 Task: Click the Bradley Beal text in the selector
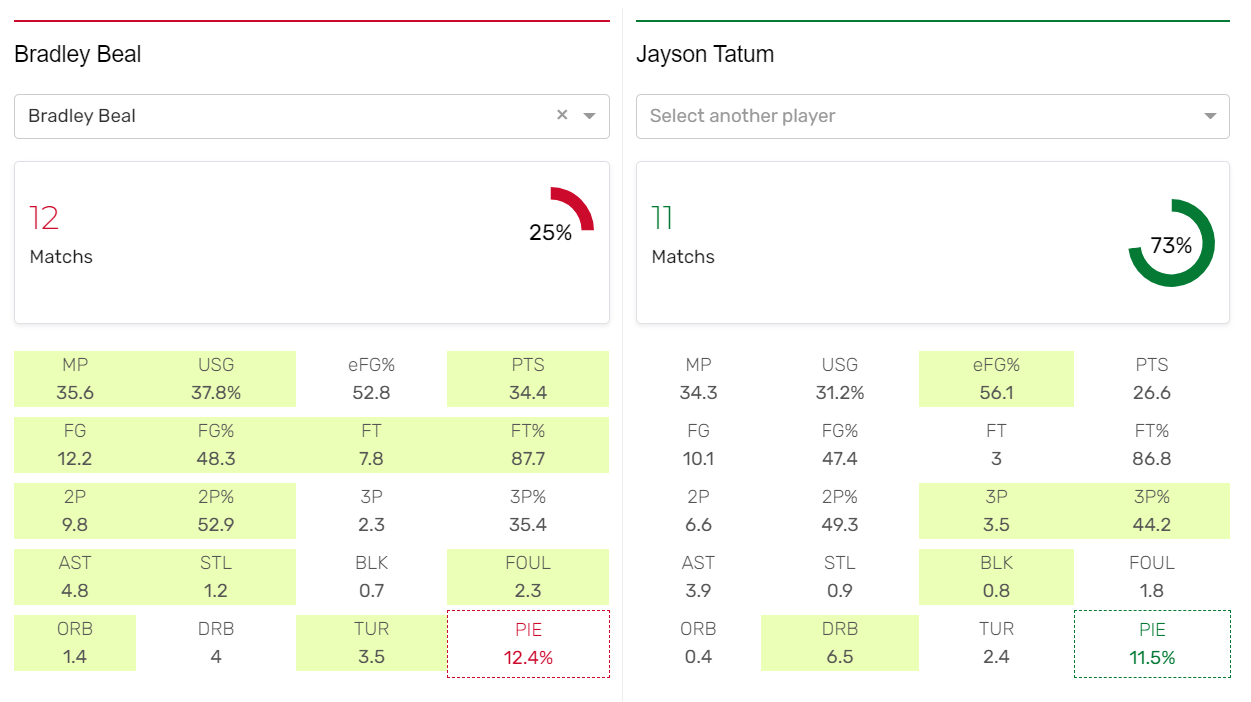click(82, 116)
